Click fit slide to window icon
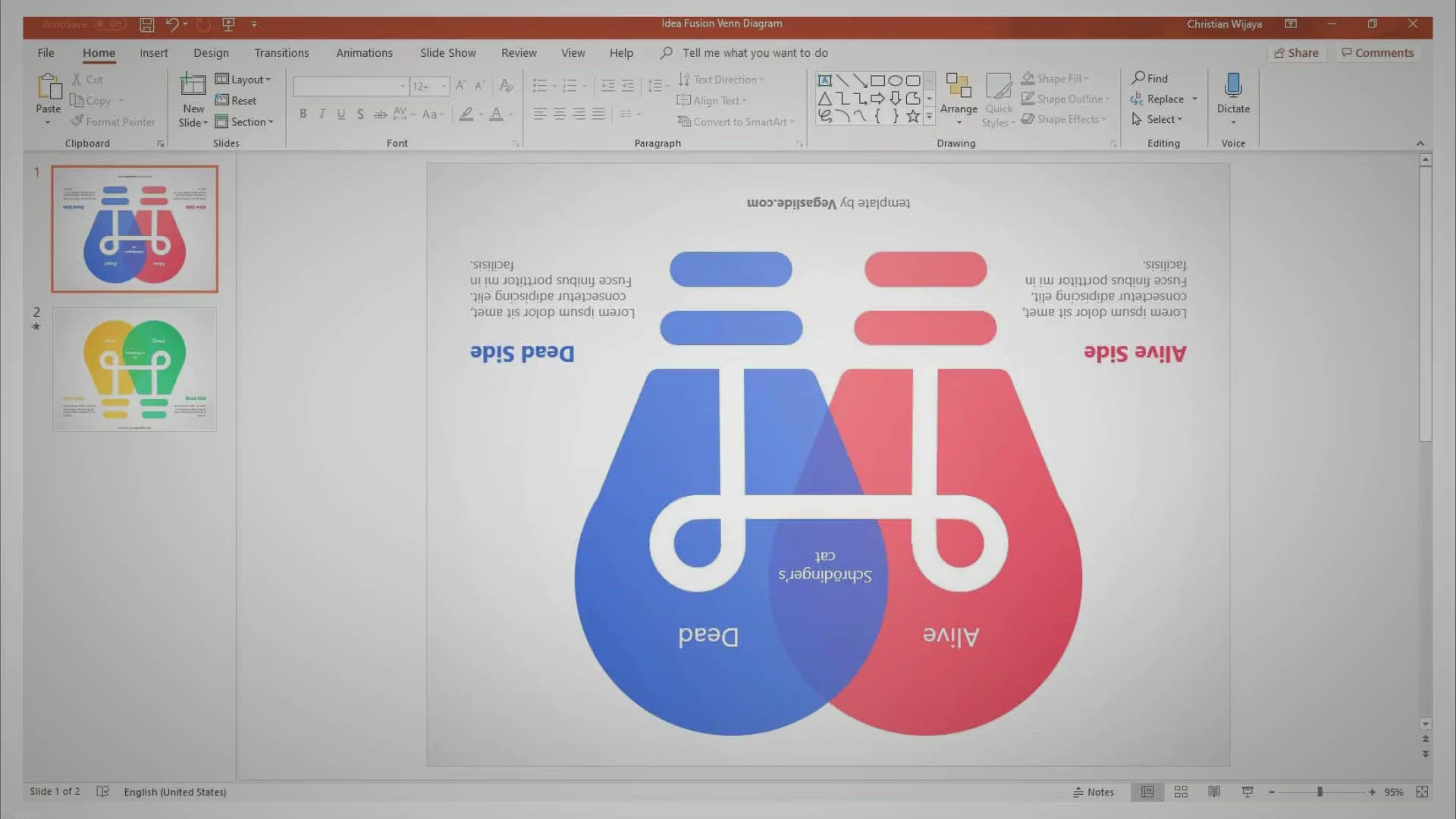This screenshot has height=819, width=1456. (x=1422, y=792)
